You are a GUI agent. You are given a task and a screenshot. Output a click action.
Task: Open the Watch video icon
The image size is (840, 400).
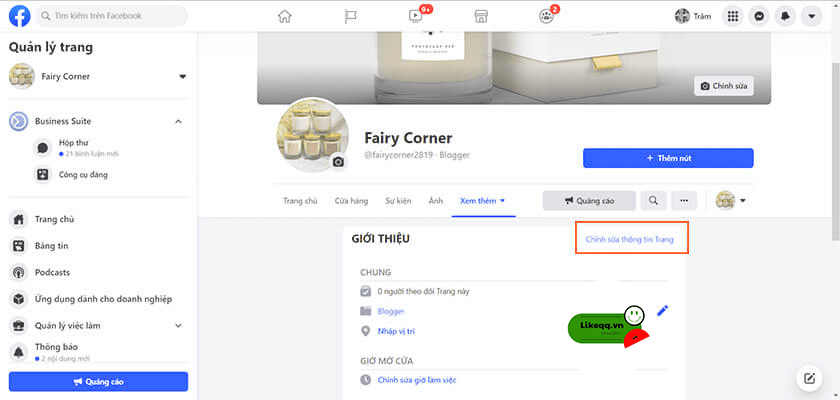click(x=415, y=16)
